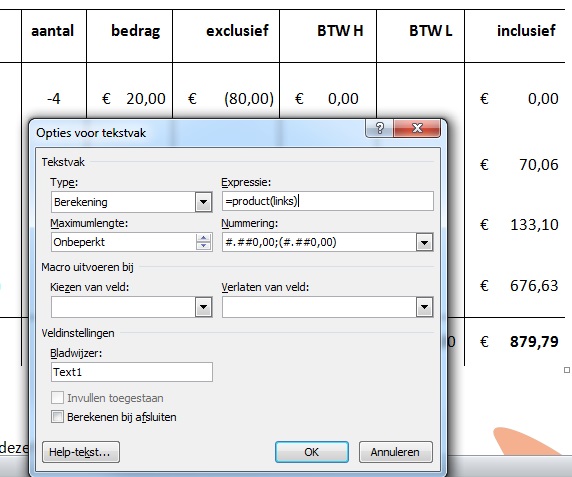Click the Bladwijzer field containing Text1

(132, 372)
